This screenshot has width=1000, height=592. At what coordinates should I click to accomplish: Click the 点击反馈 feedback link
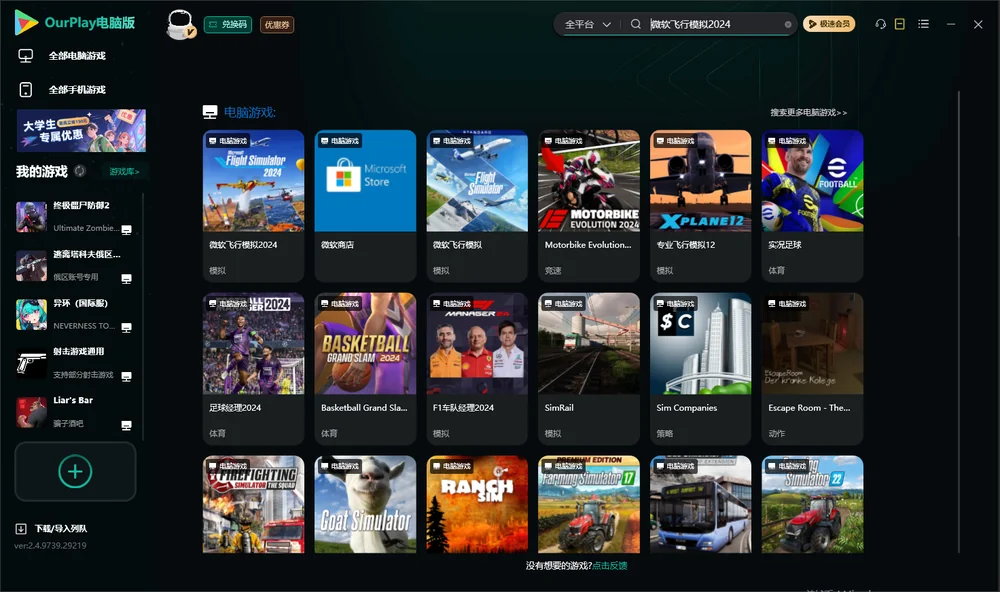click(x=610, y=565)
